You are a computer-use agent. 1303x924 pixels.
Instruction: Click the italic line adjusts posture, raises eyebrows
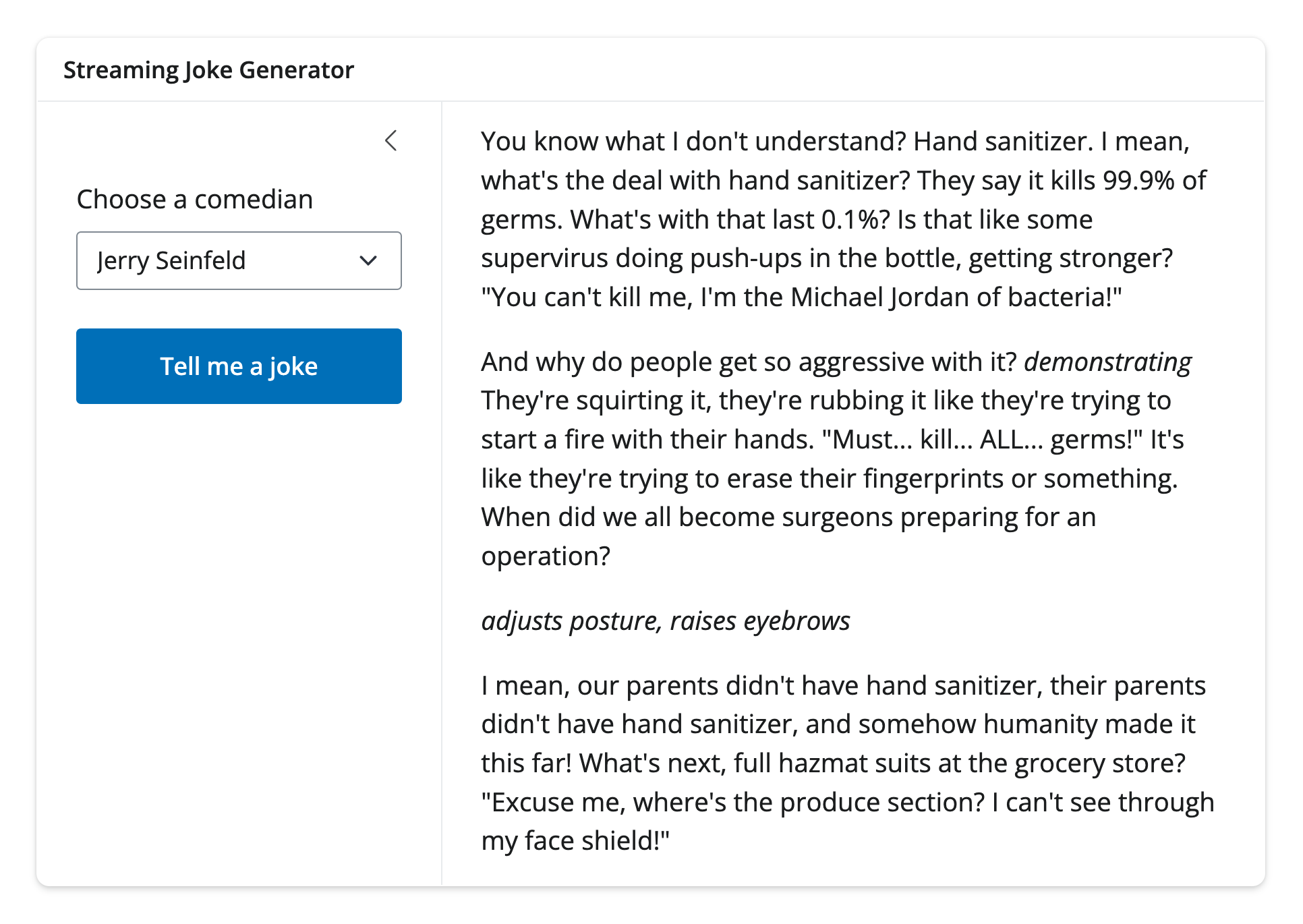coord(665,621)
